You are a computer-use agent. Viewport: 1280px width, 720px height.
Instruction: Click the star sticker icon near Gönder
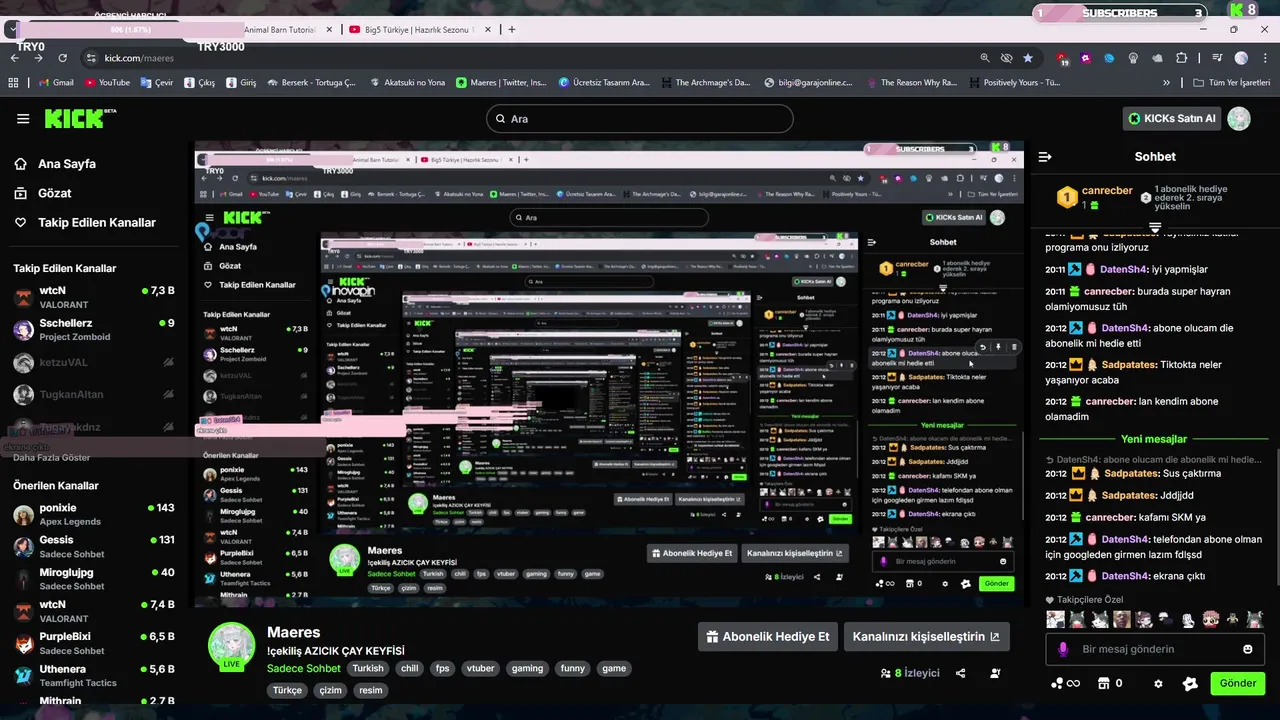(1190, 684)
